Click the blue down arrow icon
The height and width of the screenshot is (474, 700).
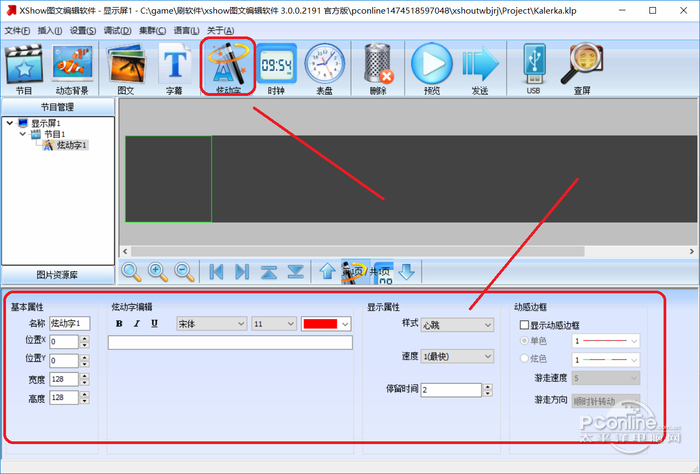pos(406,271)
